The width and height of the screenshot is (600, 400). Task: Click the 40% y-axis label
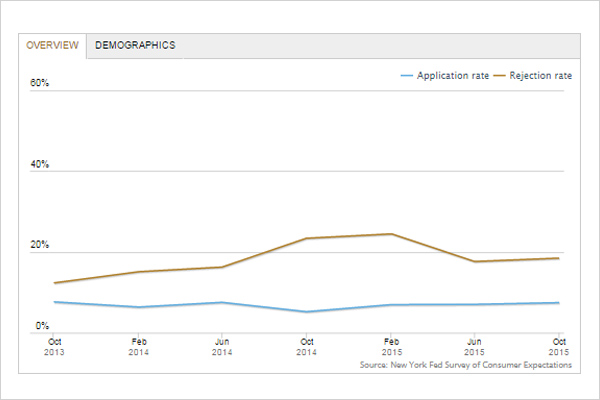tap(40, 165)
